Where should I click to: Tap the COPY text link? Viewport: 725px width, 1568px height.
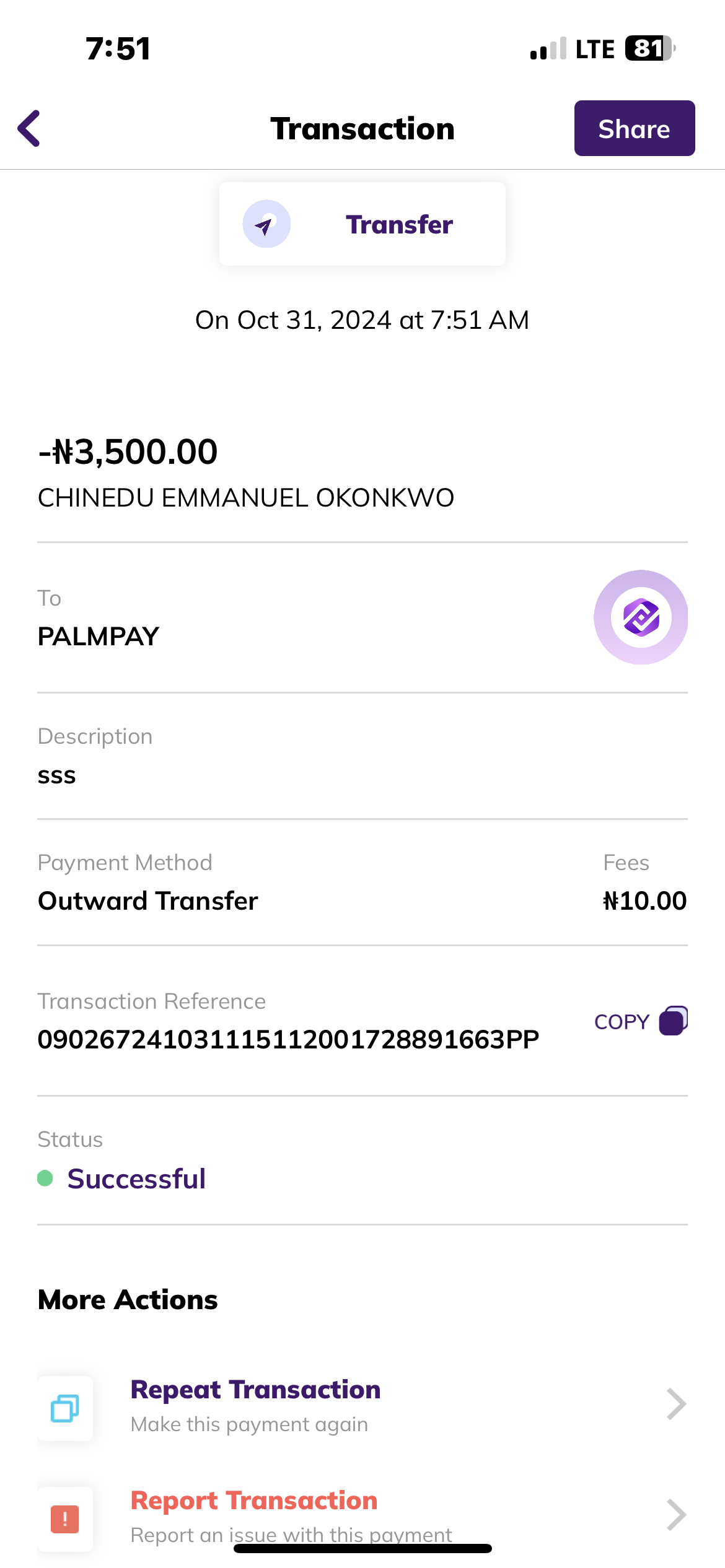pyautogui.click(x=622, y=1022)
